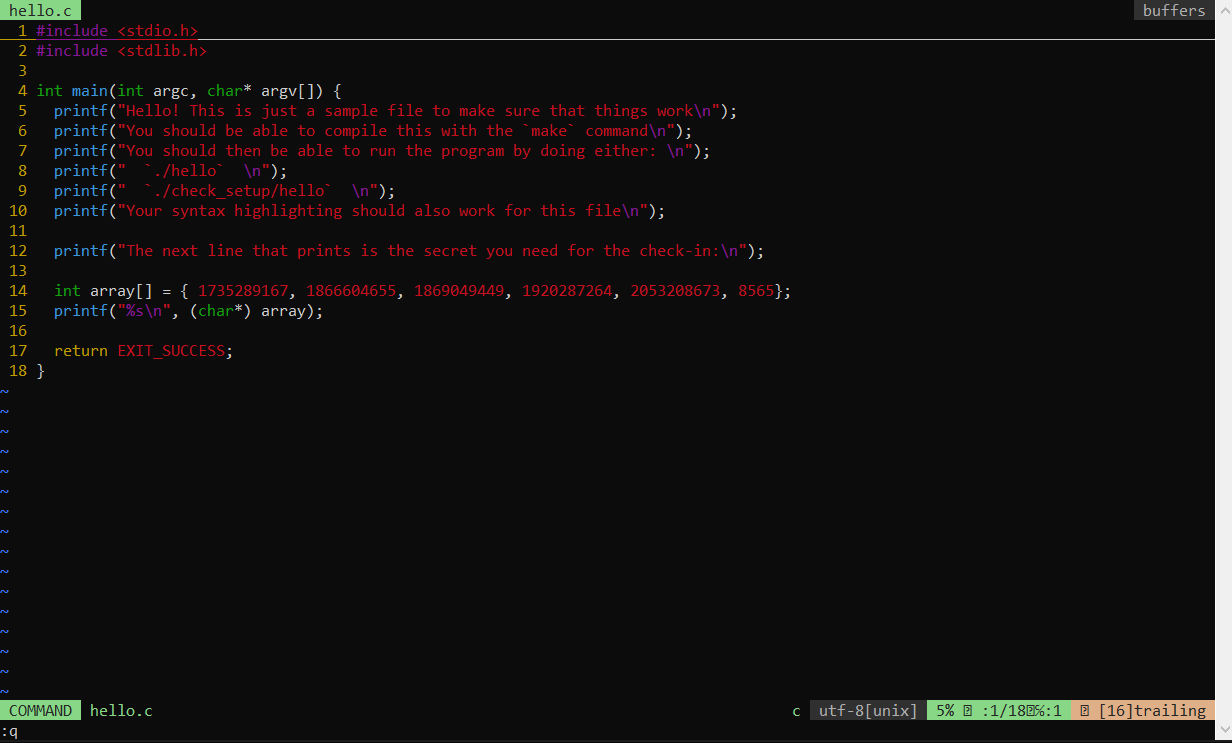This screenshot has width=1232, height=743.
Task: Click the number 8565 in the array
Action: 756,291
